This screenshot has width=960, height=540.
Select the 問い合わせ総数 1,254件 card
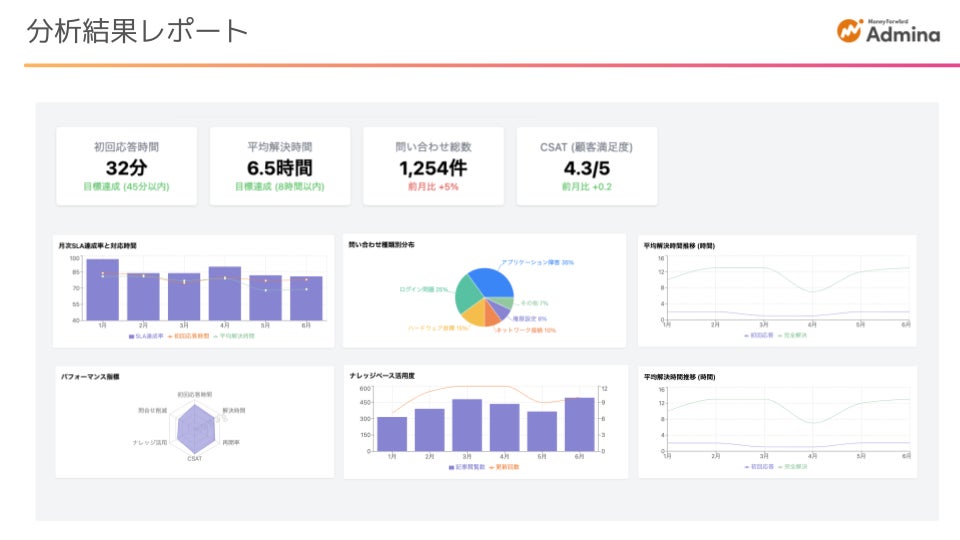(433, 166)
